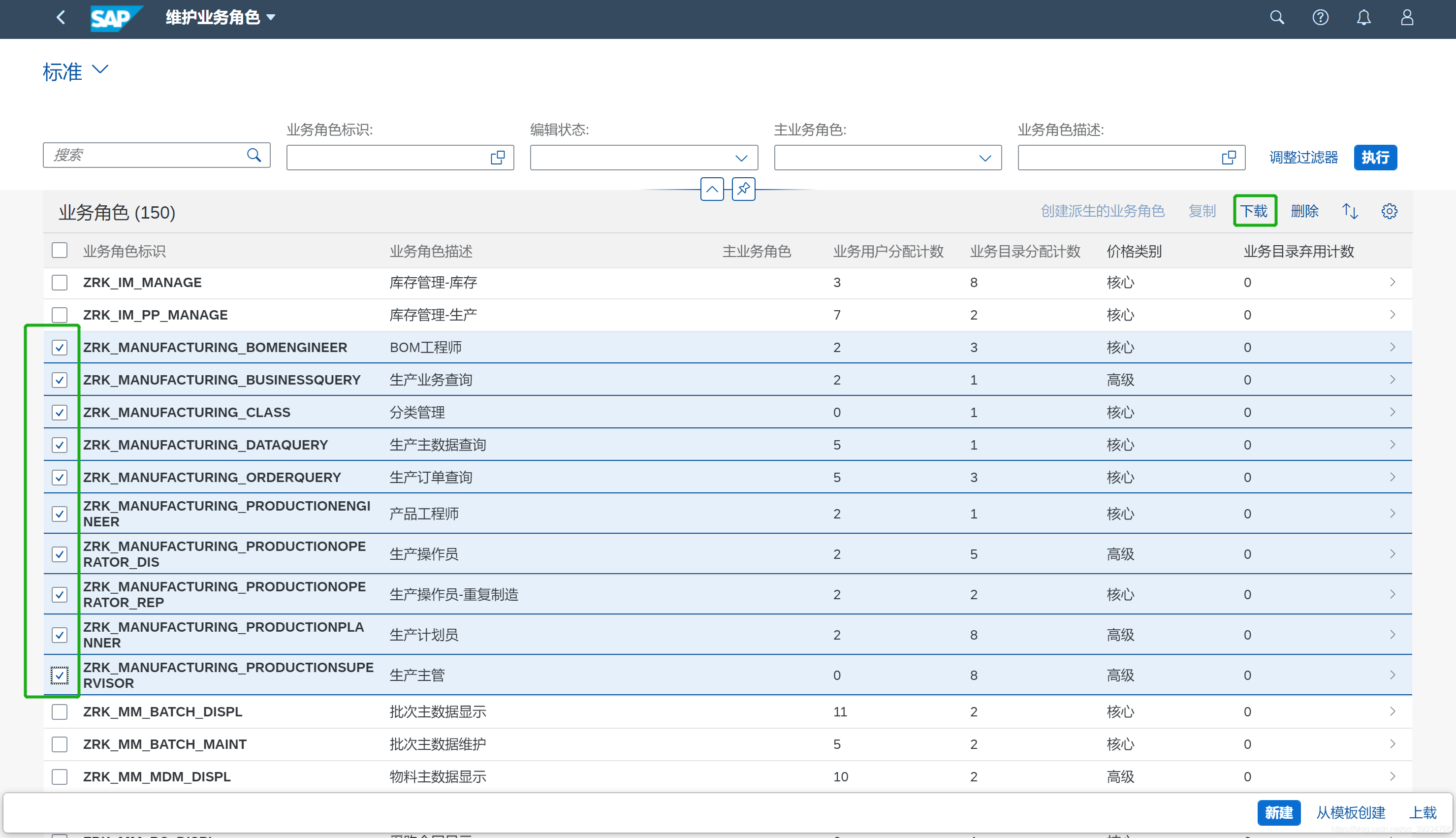Image resolution: width=1456 pixels, height=838 pixels.
Task: Open table sort settings icon
Action: coord(1350,211)
